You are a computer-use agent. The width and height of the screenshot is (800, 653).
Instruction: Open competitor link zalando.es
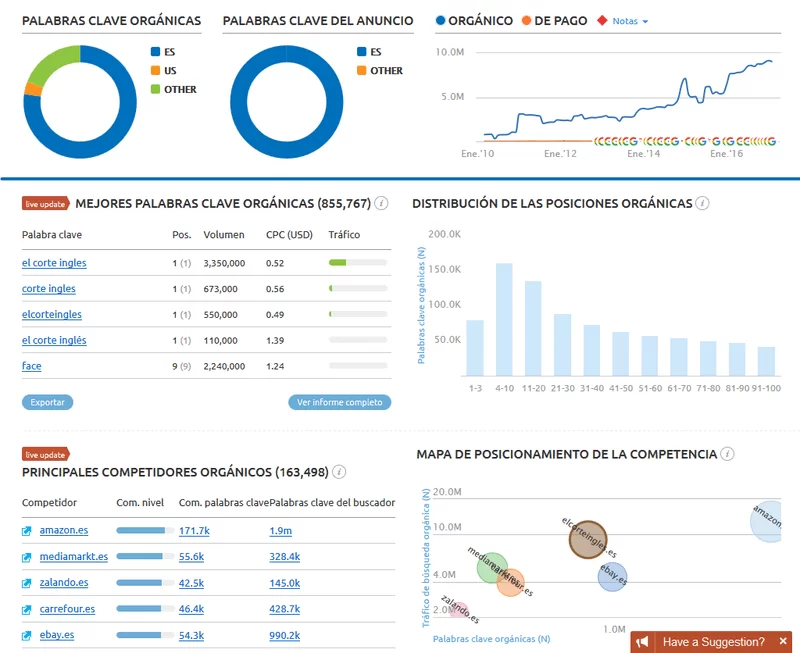[x=64, y=583]
